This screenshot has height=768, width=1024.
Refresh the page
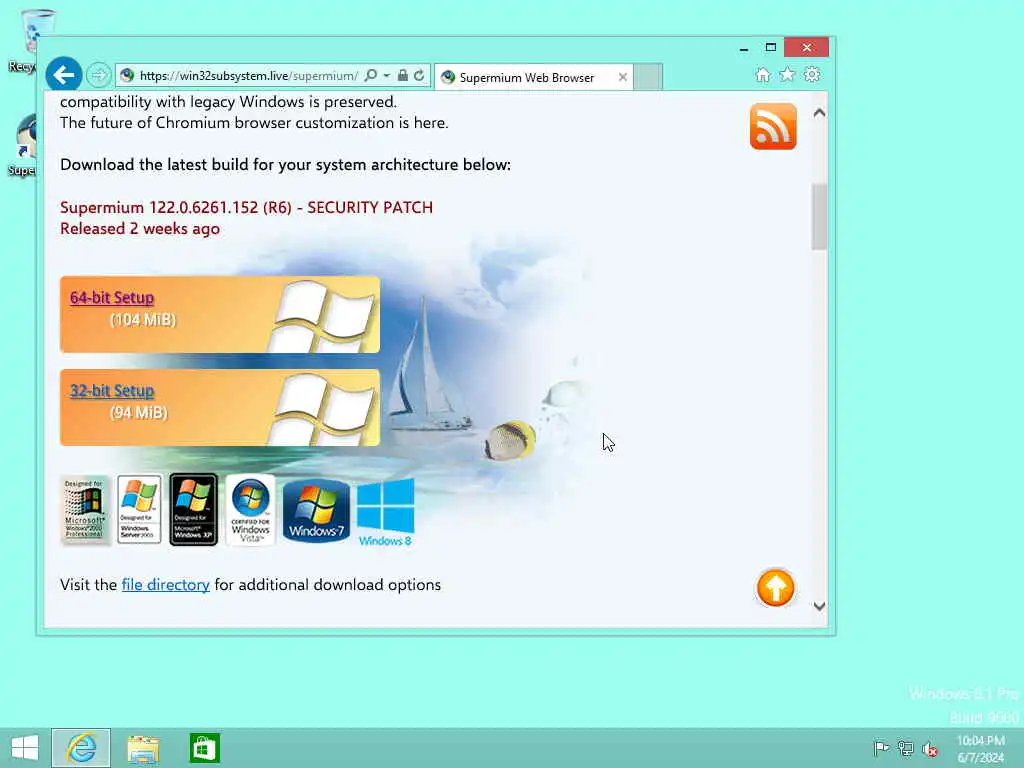[x=419, y=76]
